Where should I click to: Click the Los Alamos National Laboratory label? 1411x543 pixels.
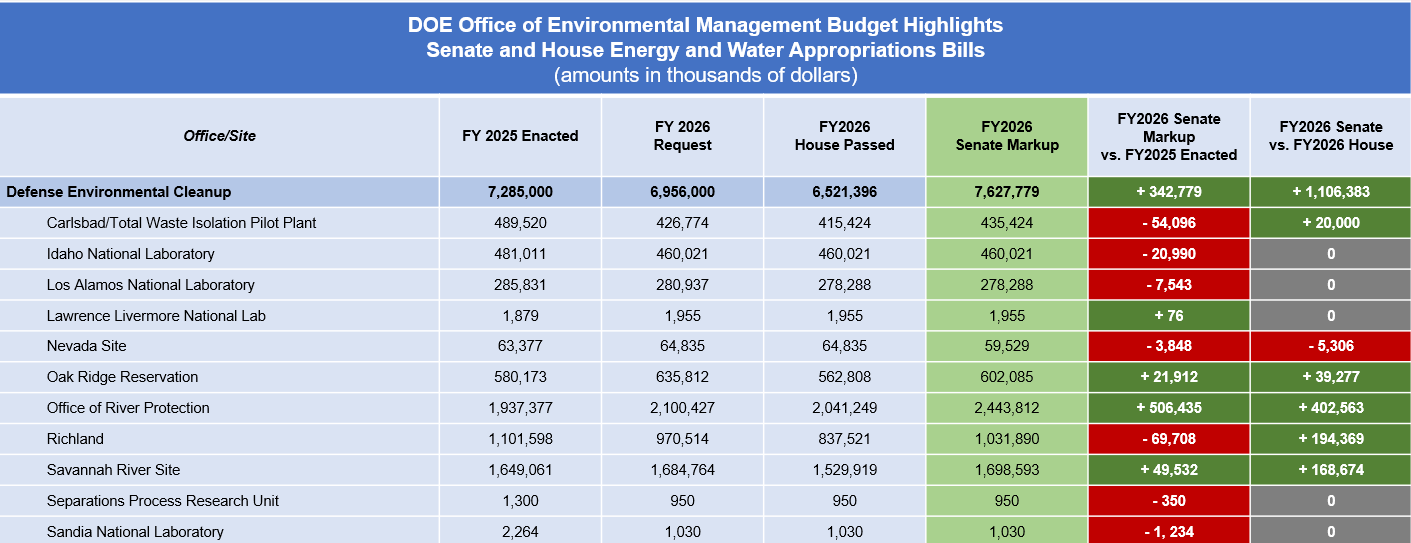[x=151, y=285]
